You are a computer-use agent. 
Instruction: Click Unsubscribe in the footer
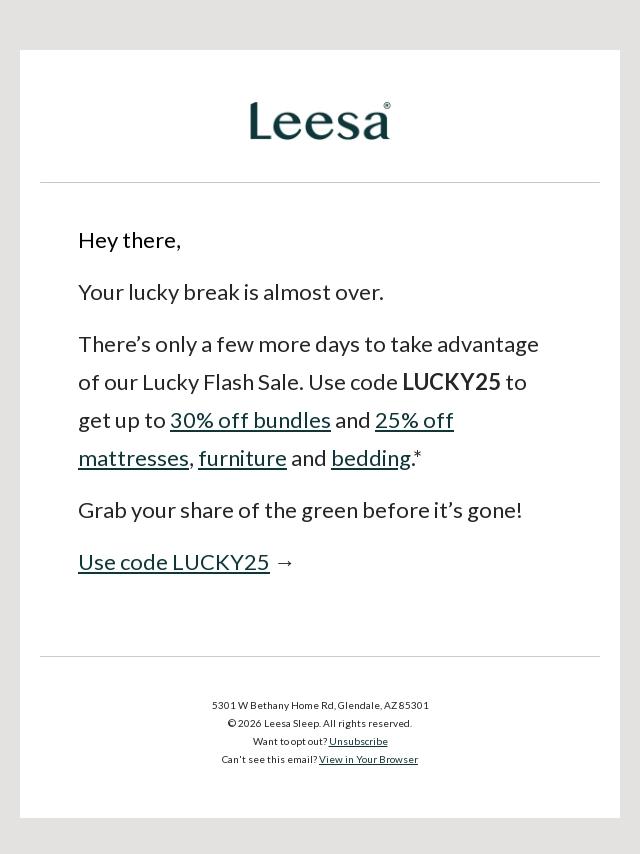(x=358, y=742)
